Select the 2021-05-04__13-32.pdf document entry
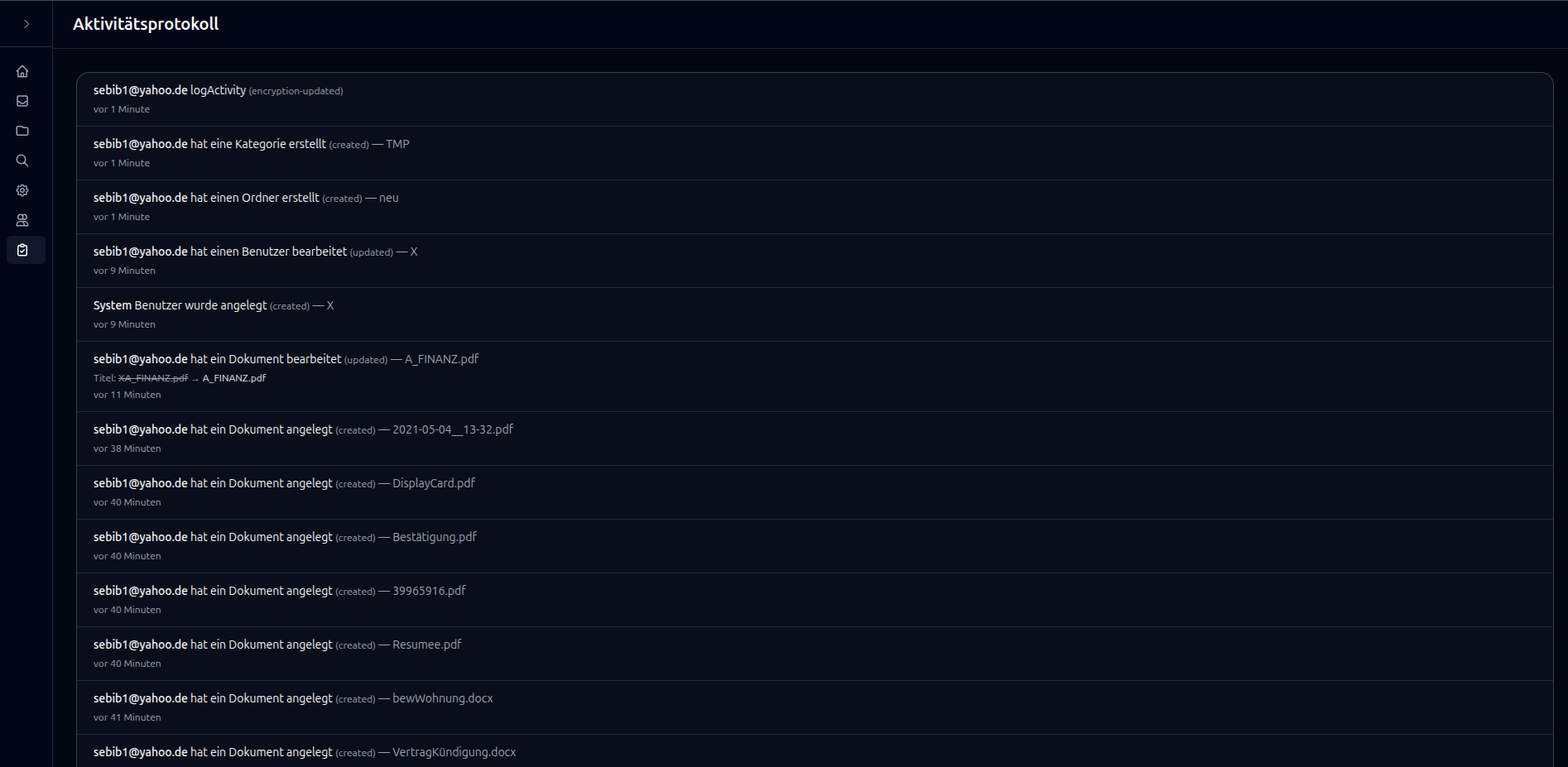Screen dimensions: 1568x767 pos(815,439)
